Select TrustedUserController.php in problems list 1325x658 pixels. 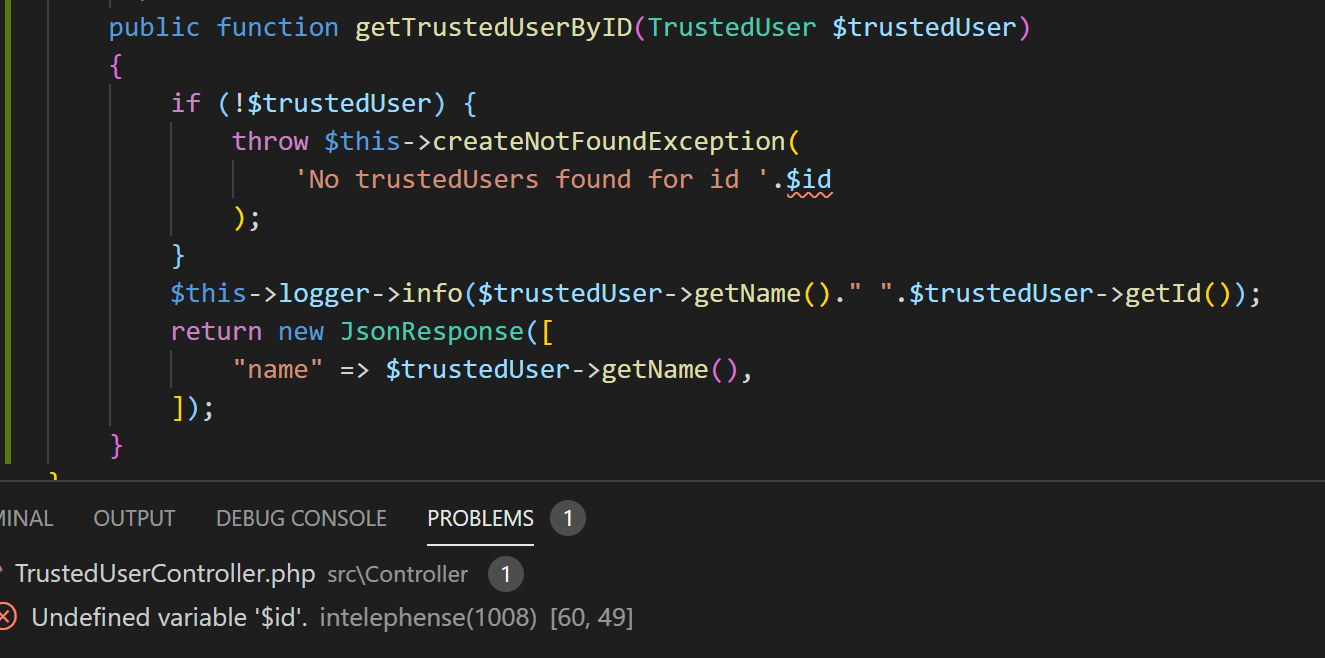(165, 574)
